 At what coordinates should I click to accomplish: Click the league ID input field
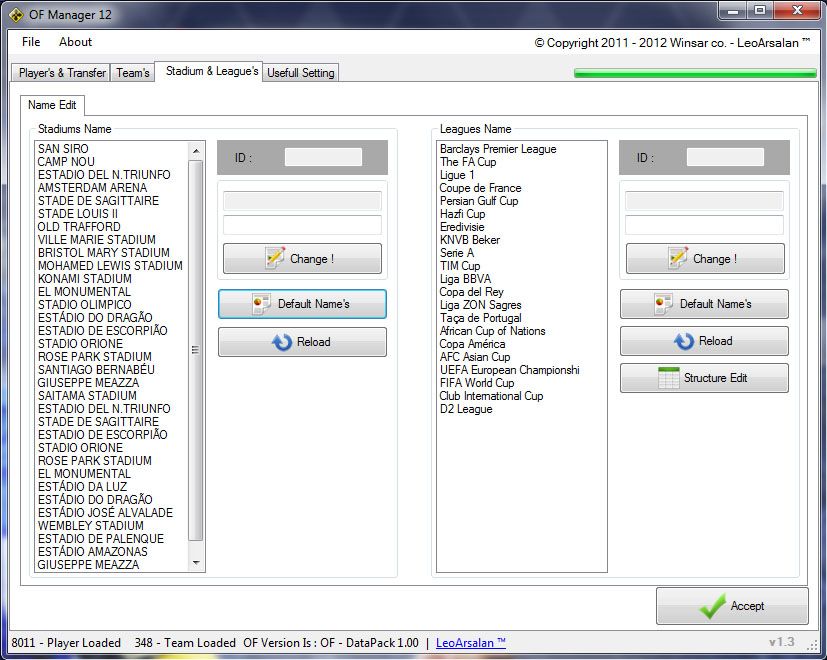[x=725, y=157]
